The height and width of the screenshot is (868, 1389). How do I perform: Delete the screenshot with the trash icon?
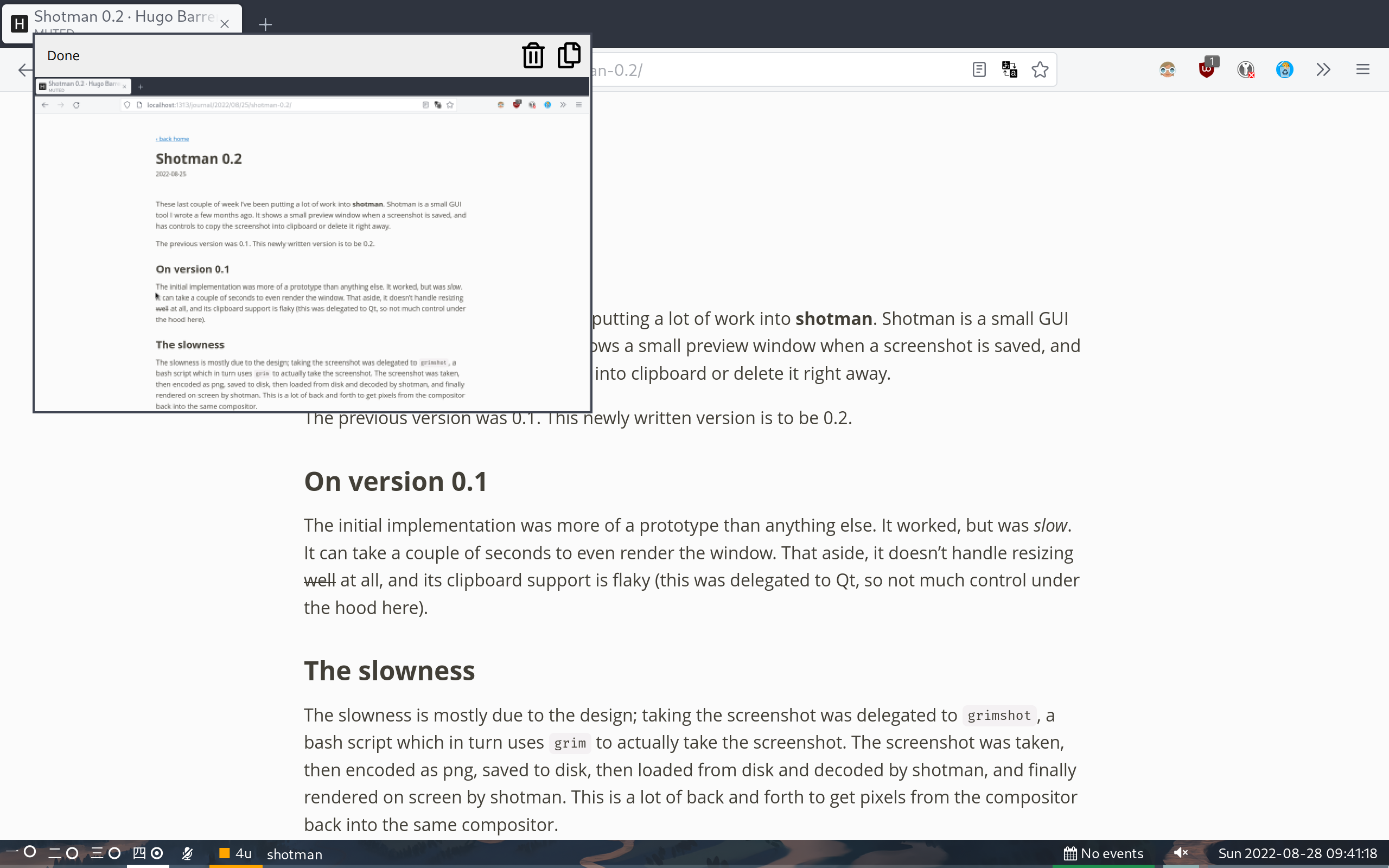coord(533,55)
